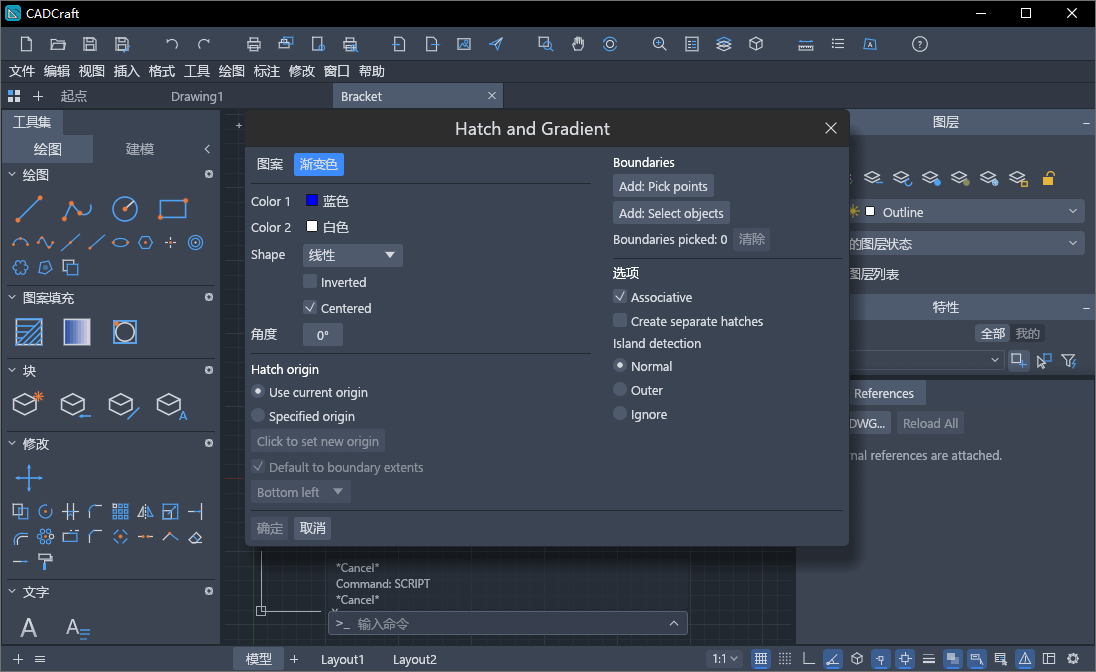Click the Save icon in toolbar
The height and width of the screenshot is (672, 1096).
click(90, 44)
